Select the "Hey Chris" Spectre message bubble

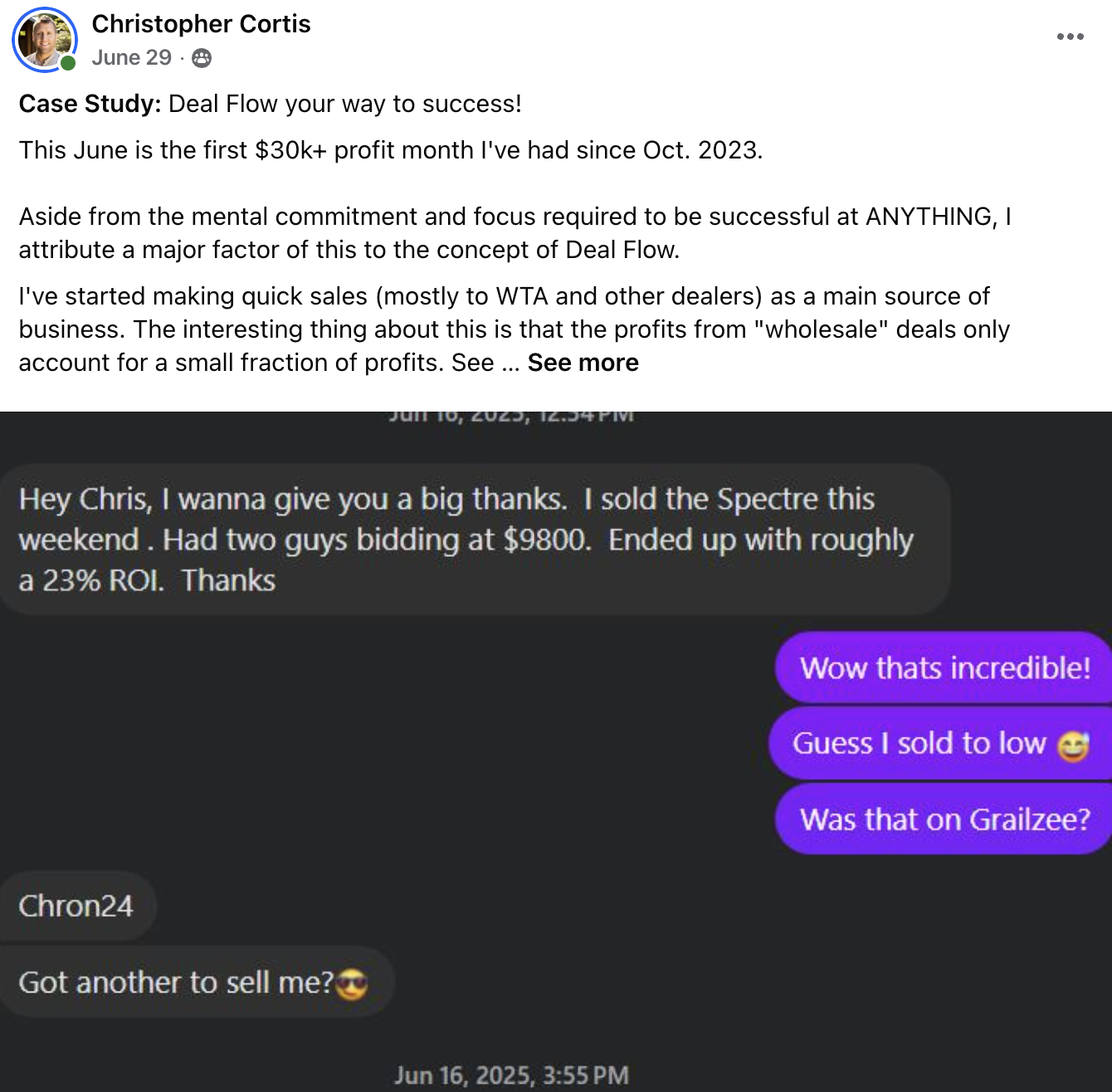473,539
